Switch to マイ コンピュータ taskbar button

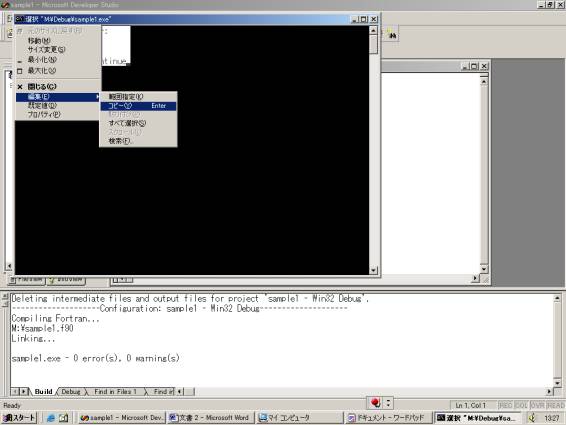click(300, 418)
